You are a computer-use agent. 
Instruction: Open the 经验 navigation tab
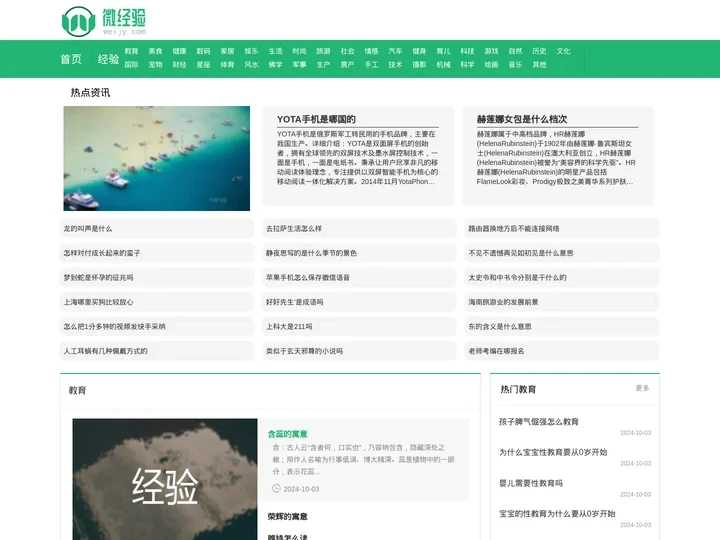pyautogui.click(x=108, y=59)
